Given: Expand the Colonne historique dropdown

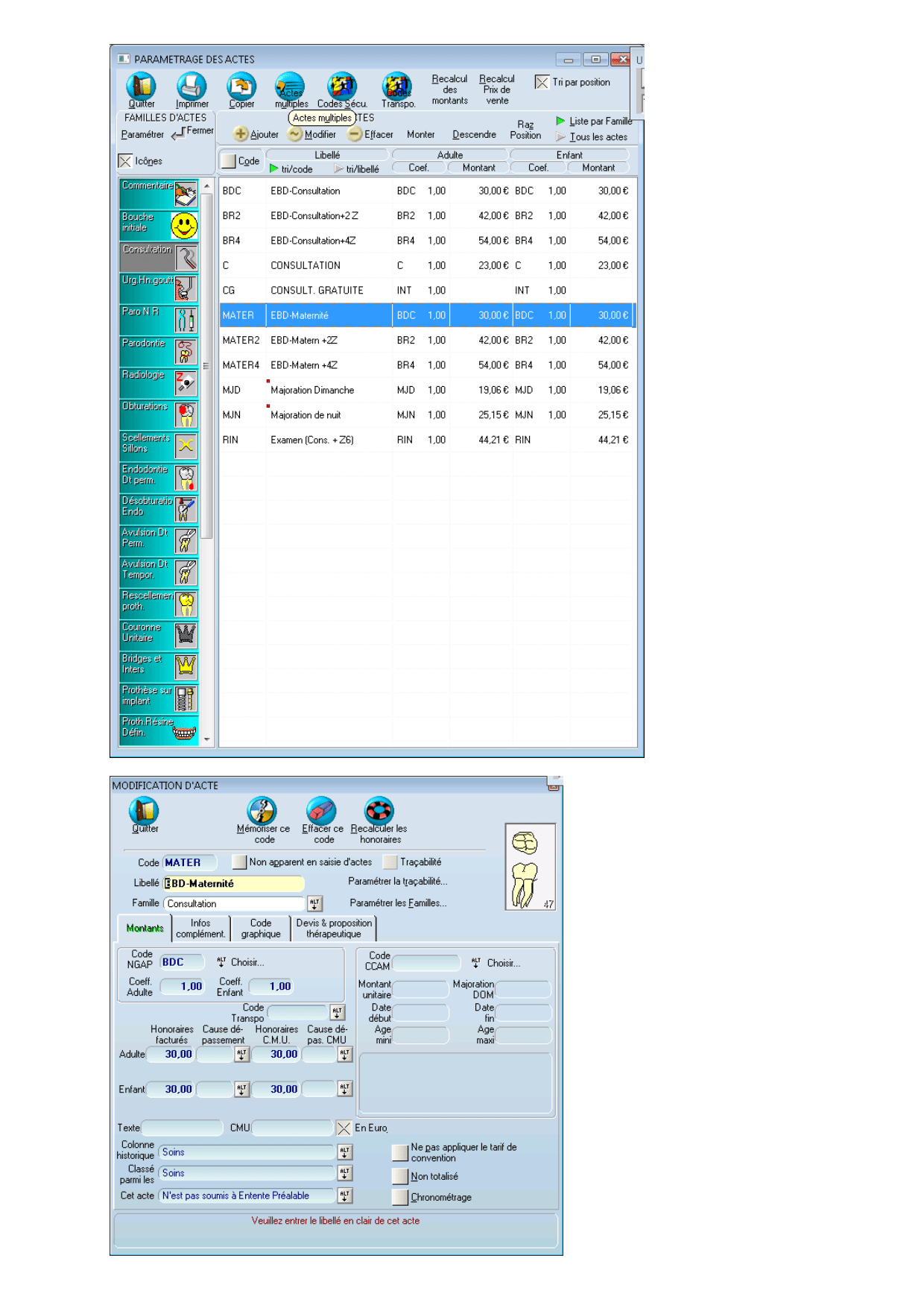Looking at the screenshot, I should (x=344, y=1152).
